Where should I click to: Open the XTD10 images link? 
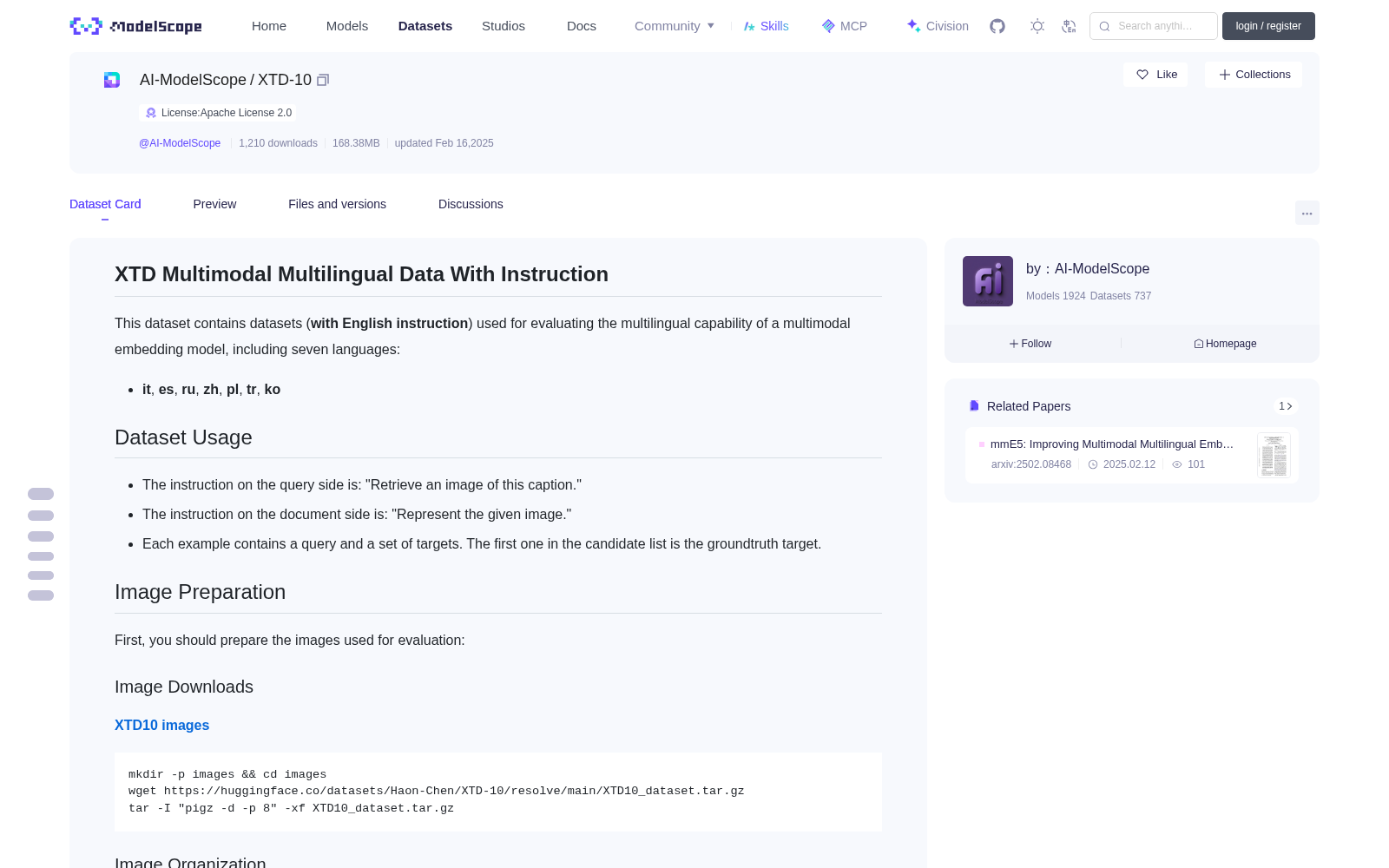(161, 725)
